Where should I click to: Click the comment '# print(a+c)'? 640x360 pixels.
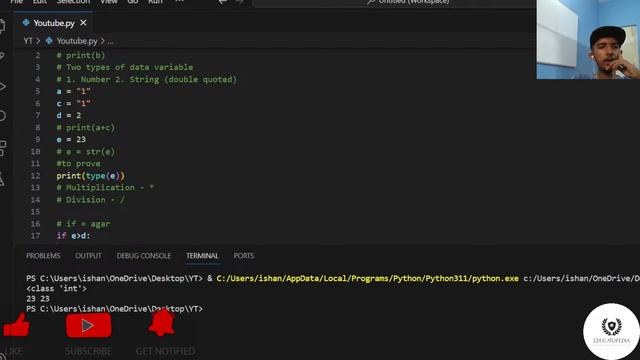(x=86, y=128)
